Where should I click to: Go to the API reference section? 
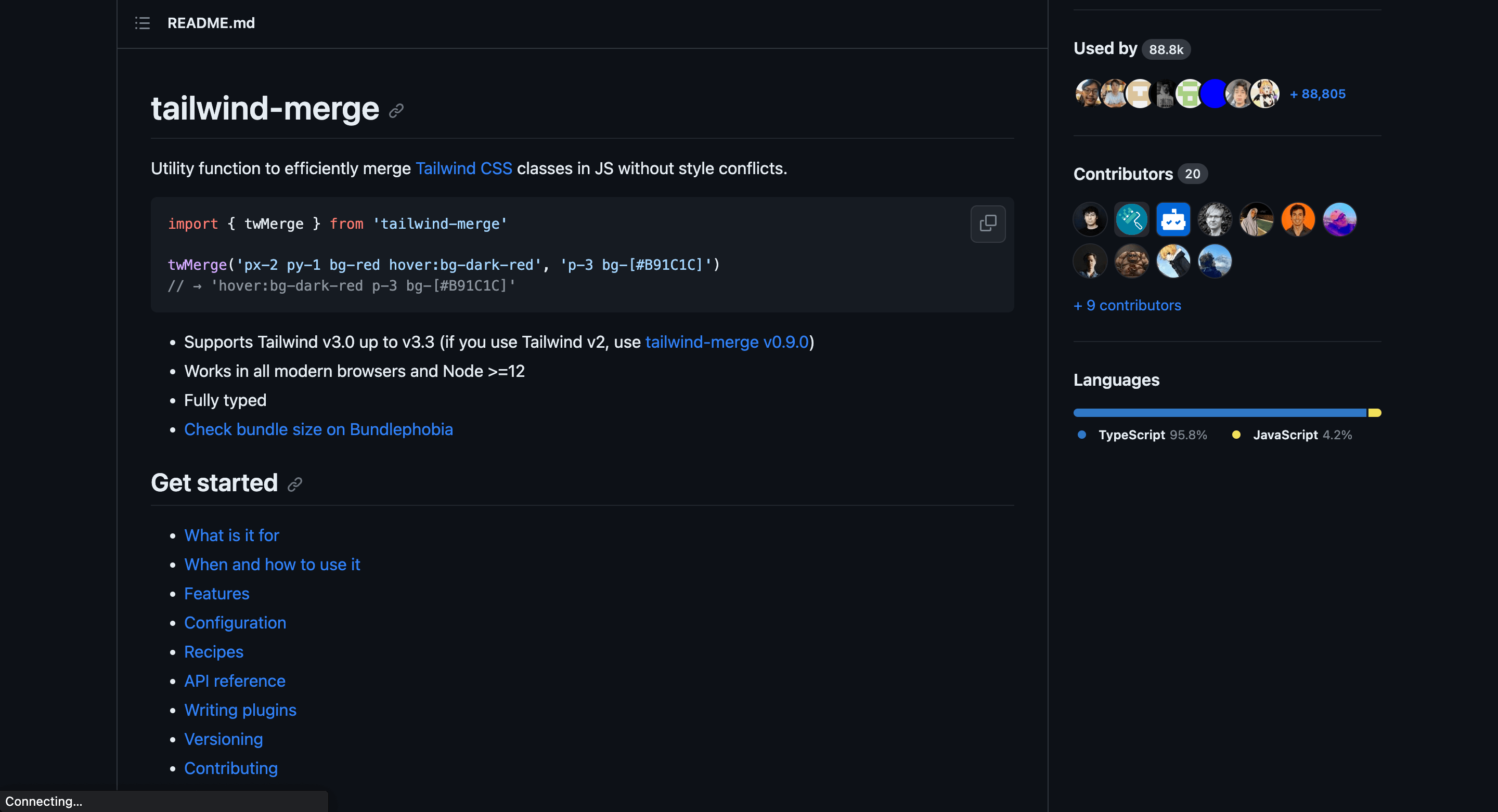coord(235,681)
